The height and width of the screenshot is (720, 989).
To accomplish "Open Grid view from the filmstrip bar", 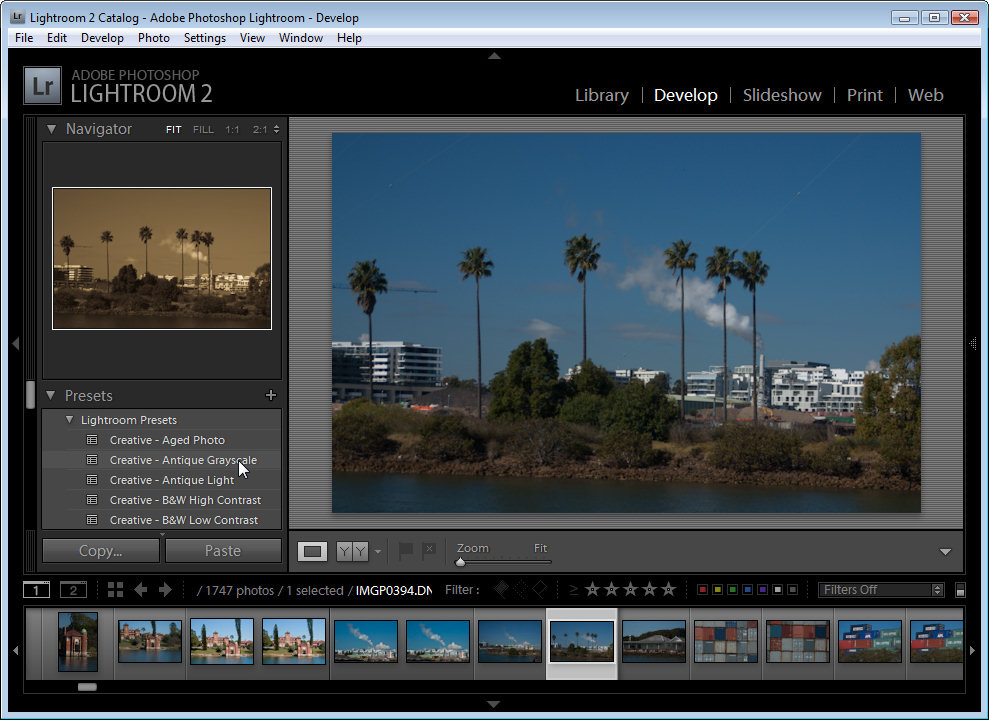I will tap(115, 589).
